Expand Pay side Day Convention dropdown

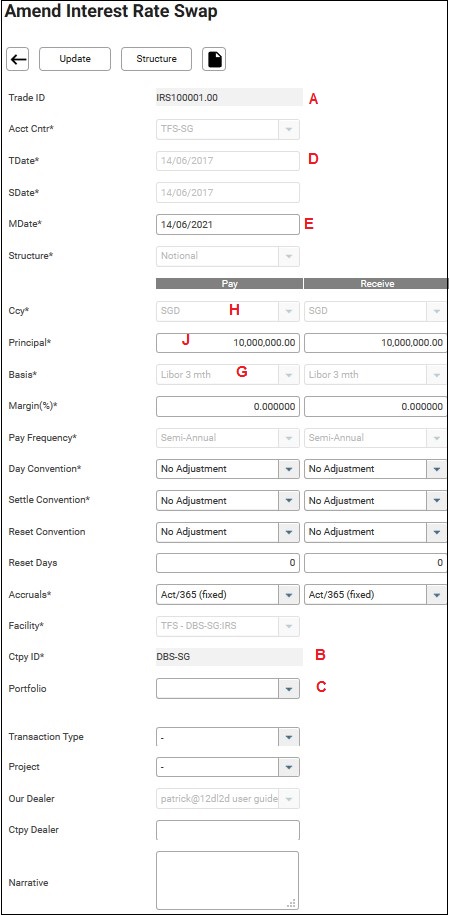(x=288, y=469)
